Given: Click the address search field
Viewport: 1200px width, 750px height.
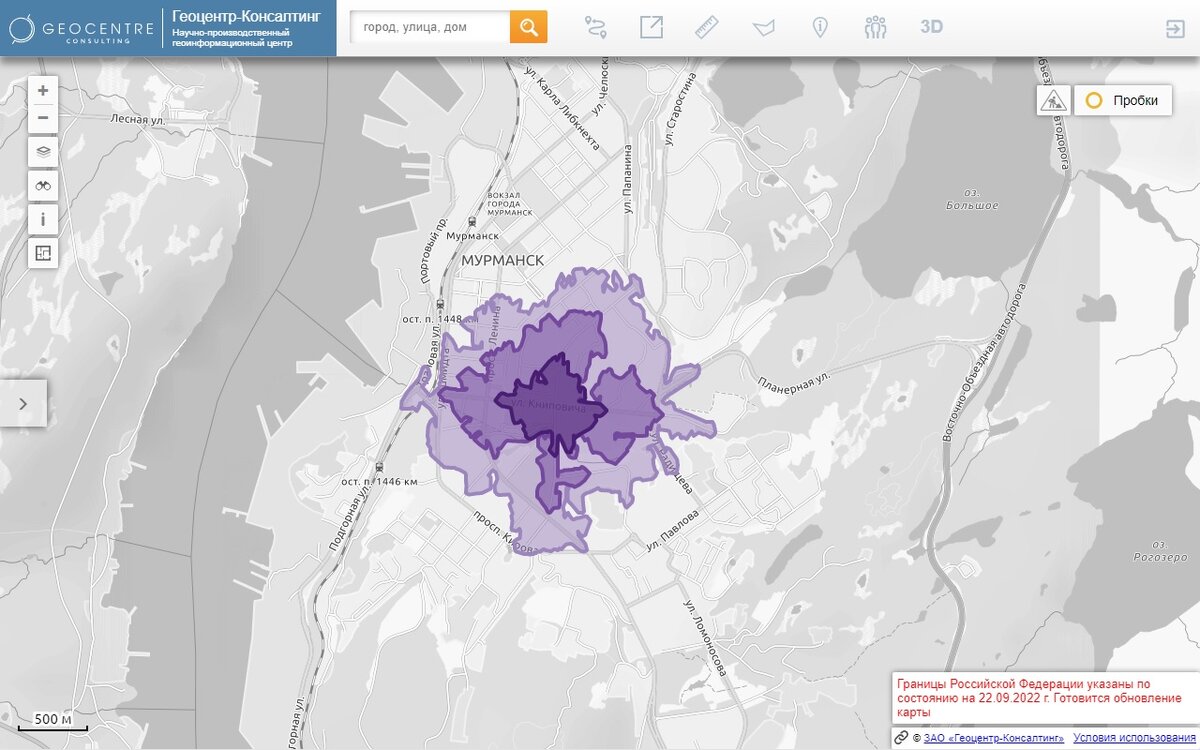Looking at the screenshot, I should point(430,27).
